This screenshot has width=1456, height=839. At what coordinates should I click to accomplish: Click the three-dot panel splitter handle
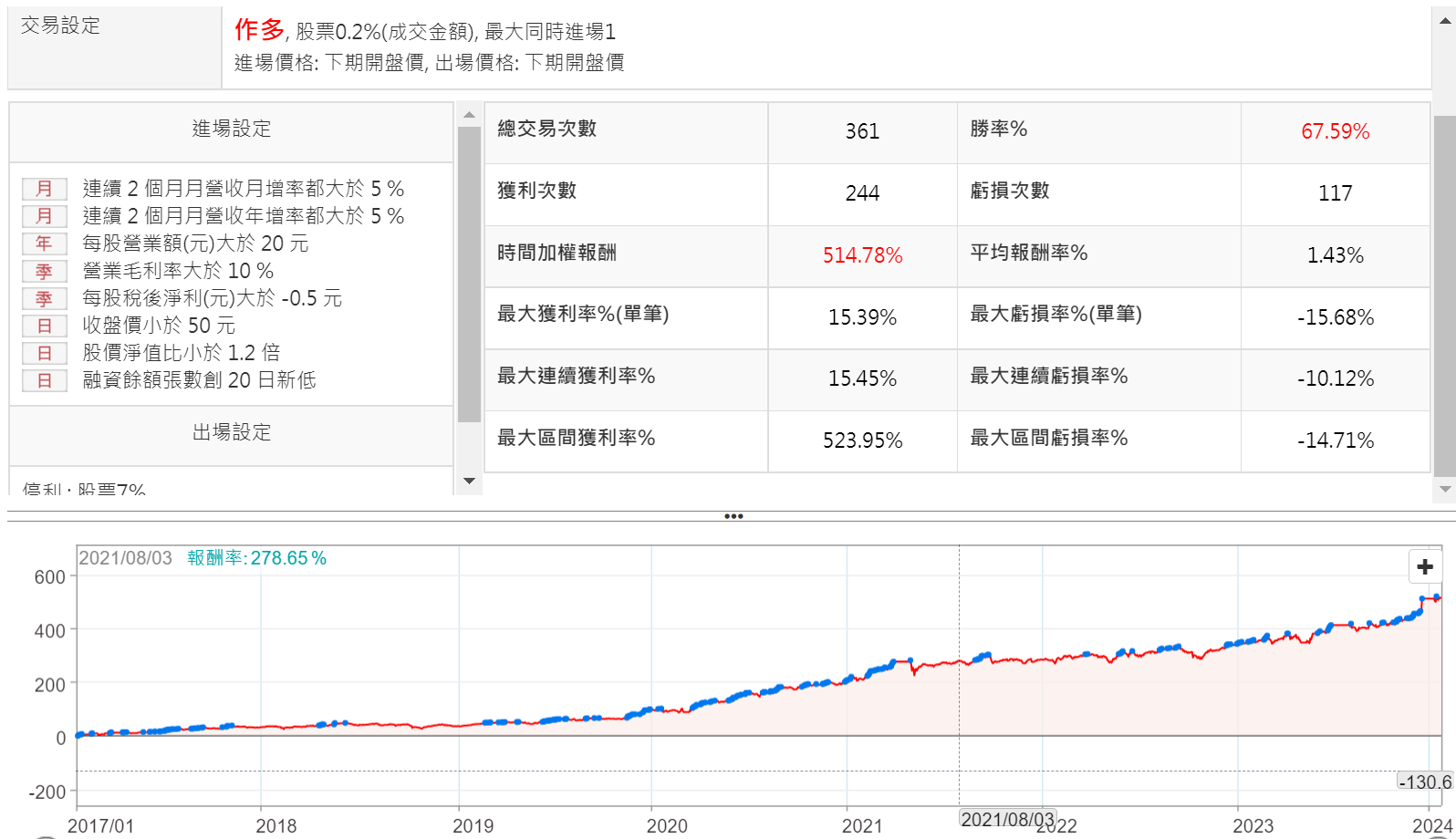[x=733, y=516]
